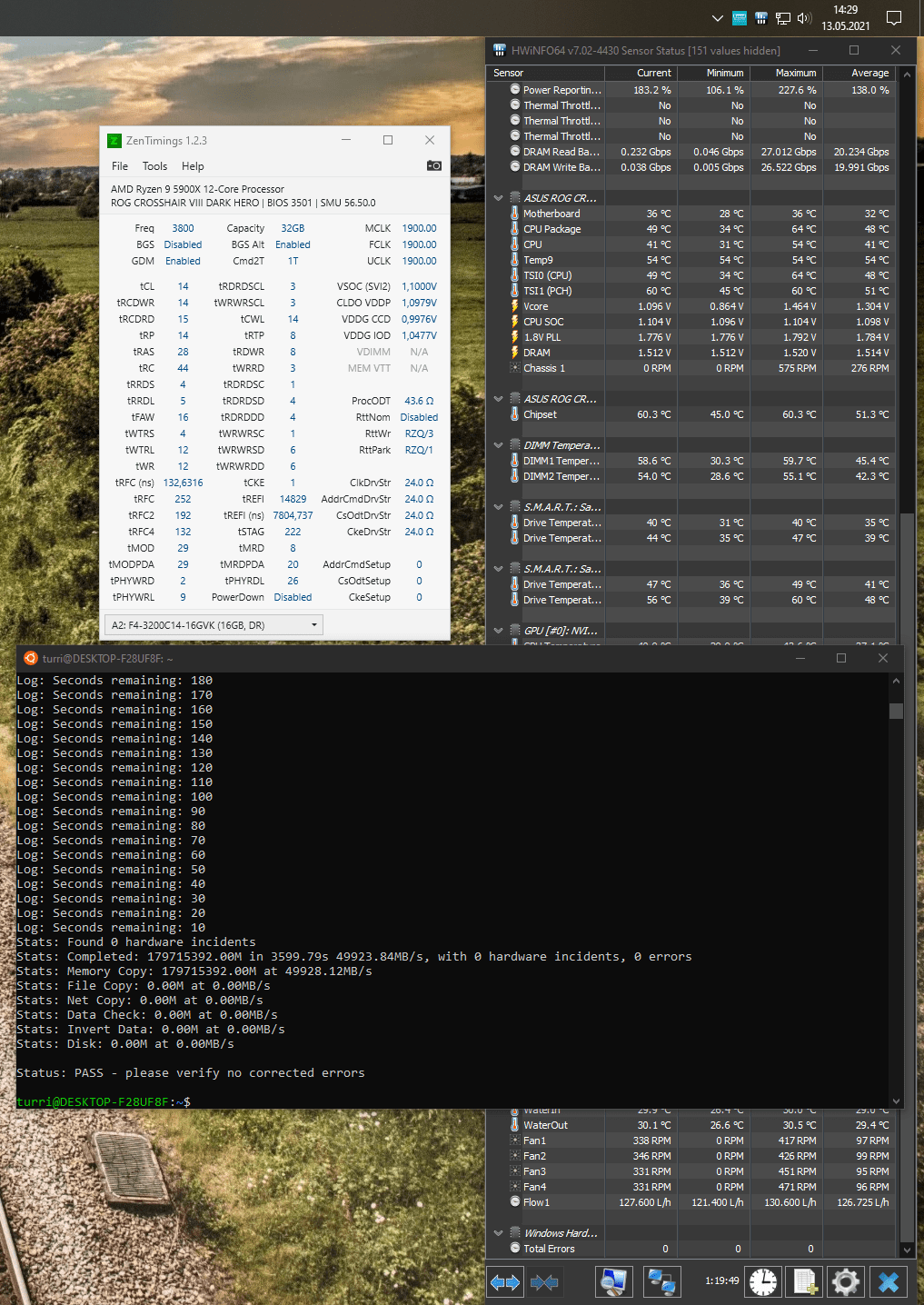Click the cyan keyboard tray icon
The image size is (924, 1305).
[740, 18]
